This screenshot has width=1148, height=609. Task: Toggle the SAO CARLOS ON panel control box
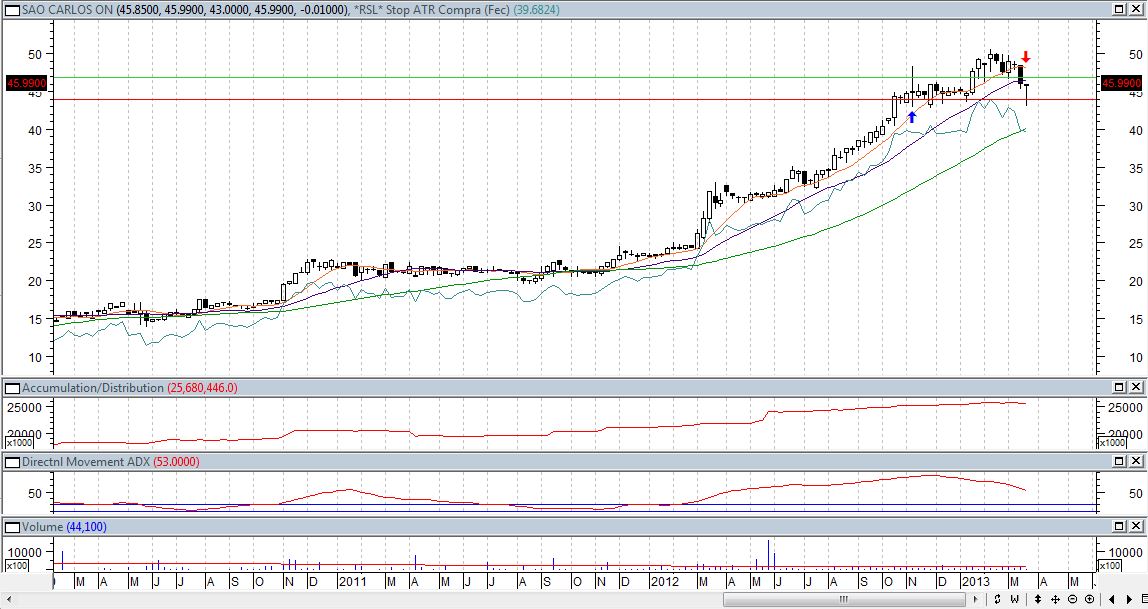[x=11, y=9]
